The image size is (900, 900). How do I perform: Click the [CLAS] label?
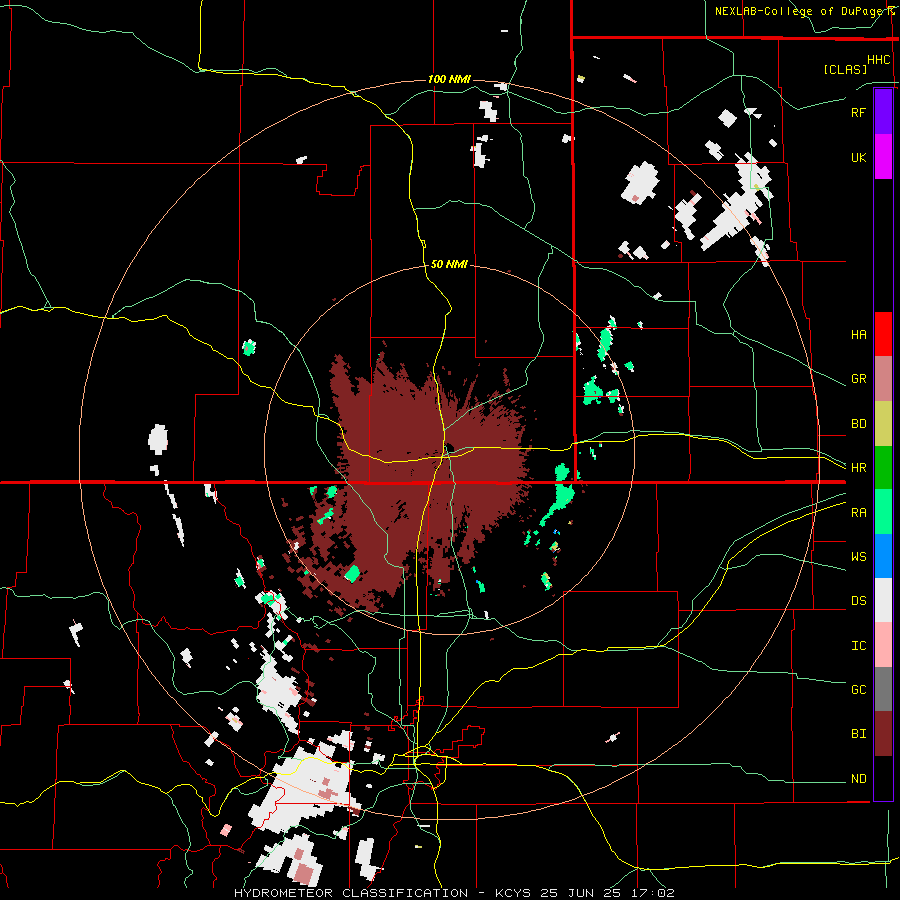[845, 69]
